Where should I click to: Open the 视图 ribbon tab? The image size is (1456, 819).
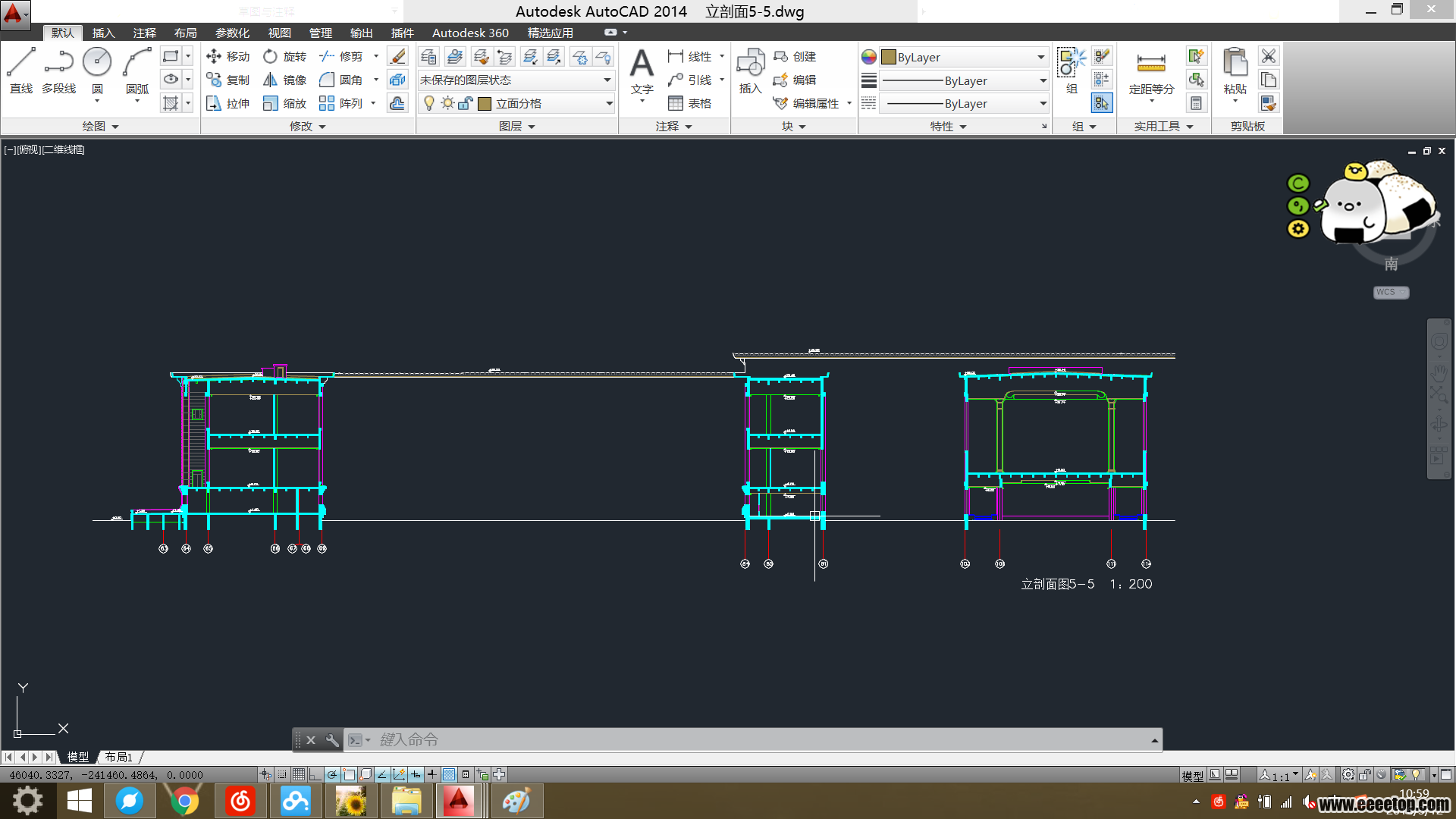click(279, 33)
